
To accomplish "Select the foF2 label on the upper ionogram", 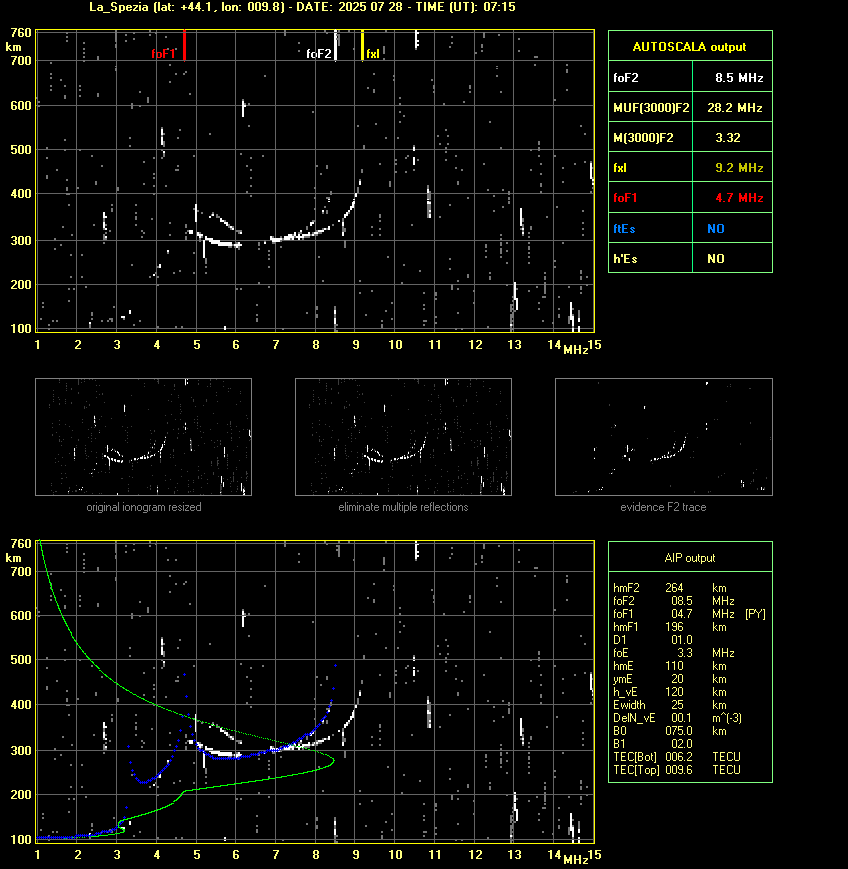I will click(x=319, y=54).
